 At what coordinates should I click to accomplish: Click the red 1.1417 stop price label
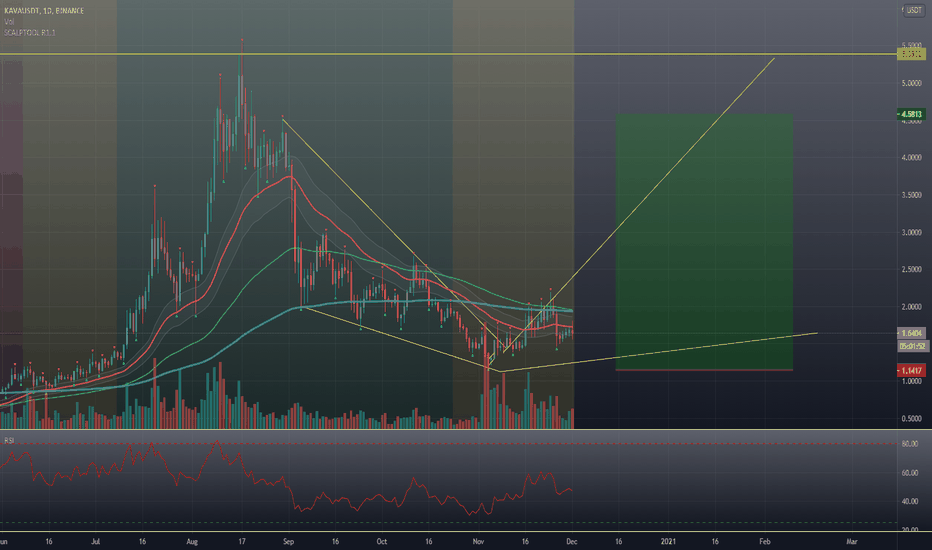click(x=911, y=370)
